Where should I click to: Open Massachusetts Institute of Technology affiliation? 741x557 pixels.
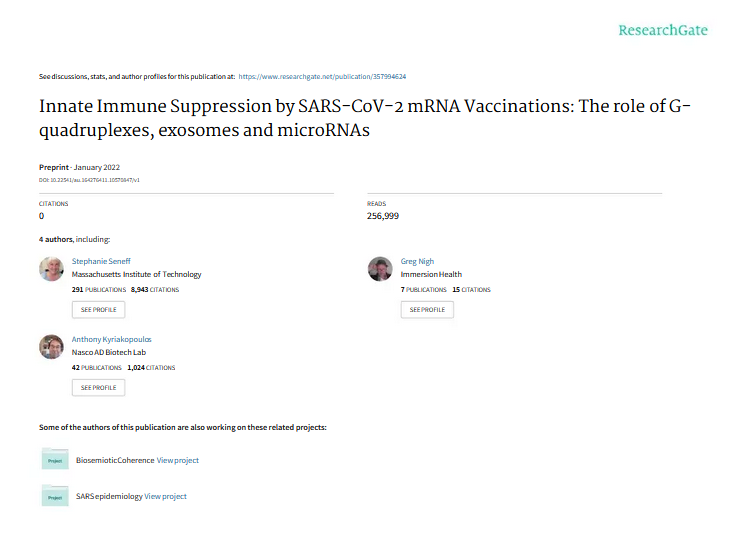pyautogui.click(x=136, y=274)
